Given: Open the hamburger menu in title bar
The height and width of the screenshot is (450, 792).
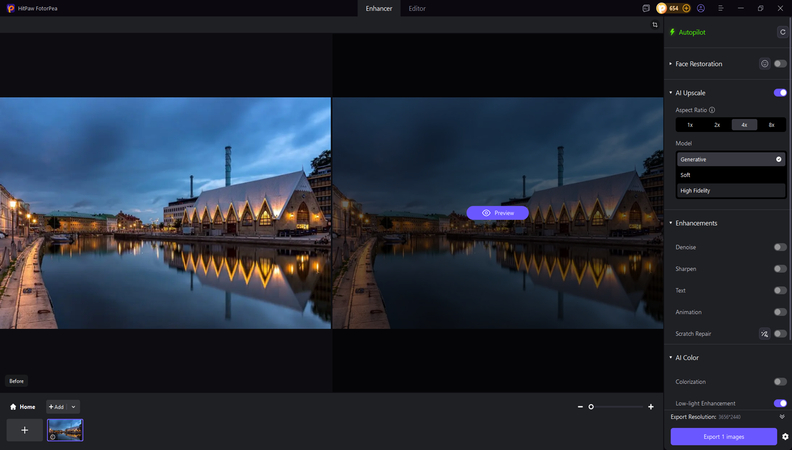Looking at the screenshot, I should (x=718, y=8).
